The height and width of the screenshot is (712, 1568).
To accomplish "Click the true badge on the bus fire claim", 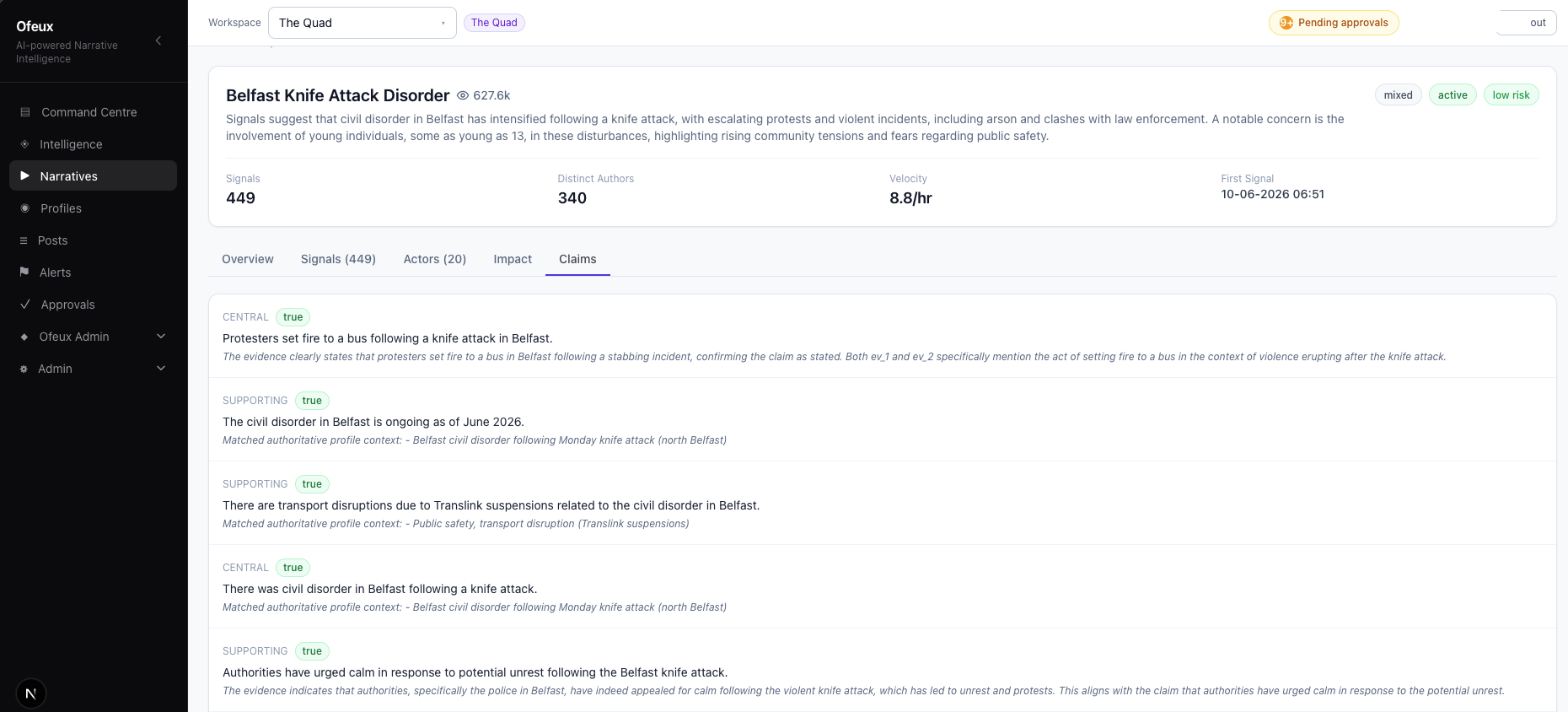I will point(293,317).
